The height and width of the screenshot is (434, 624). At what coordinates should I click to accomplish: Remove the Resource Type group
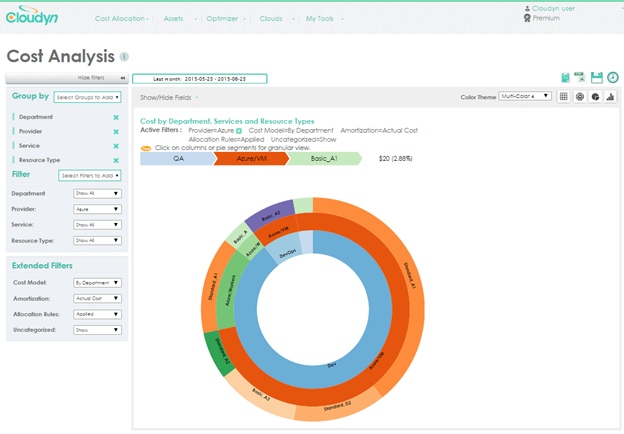pyautogui.click(x=116, y=160)
